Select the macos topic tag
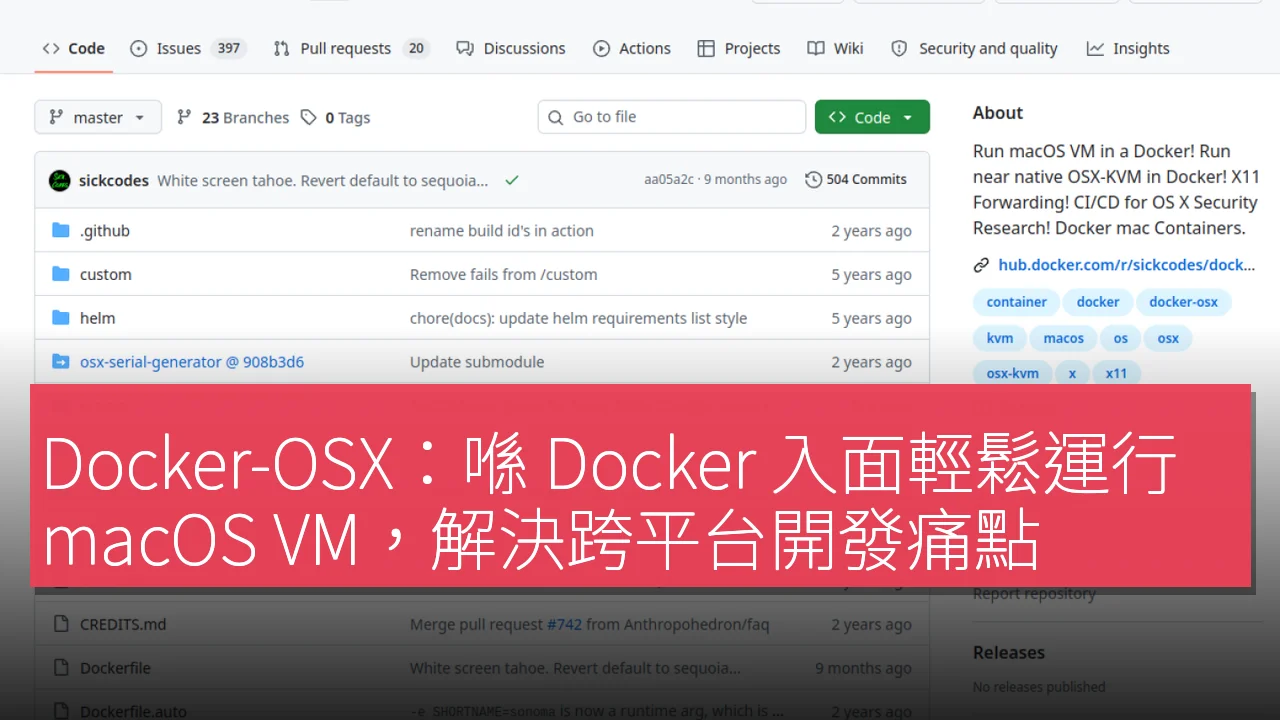 click(x=1064, y=338)
